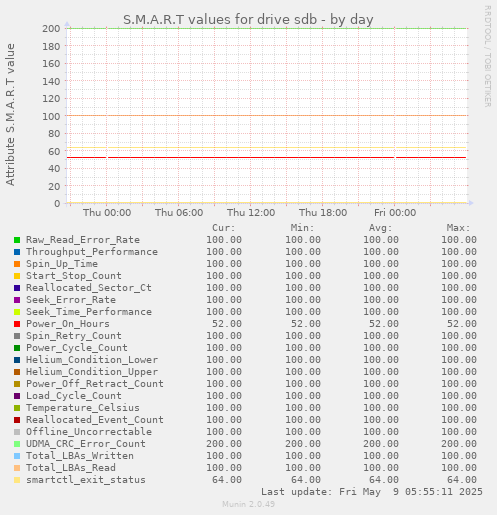Click the Throughput_Performance blue legend swatch

pos(17,252)
